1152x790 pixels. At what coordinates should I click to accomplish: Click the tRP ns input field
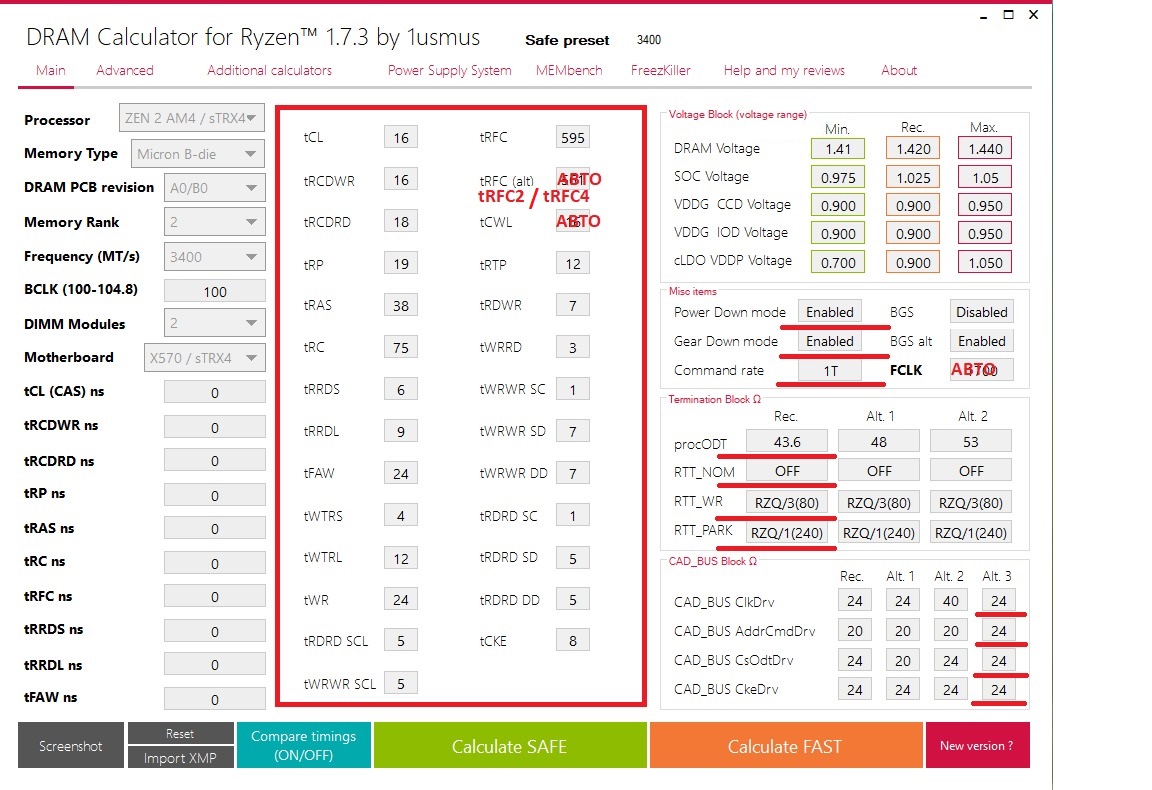click(x=215, y=495)
